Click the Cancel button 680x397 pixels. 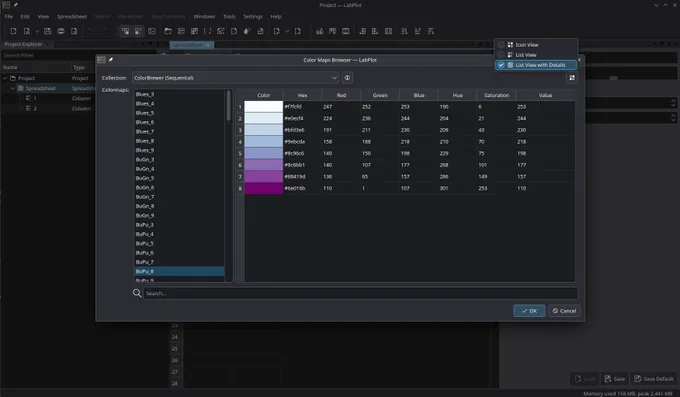click(564, 311)
